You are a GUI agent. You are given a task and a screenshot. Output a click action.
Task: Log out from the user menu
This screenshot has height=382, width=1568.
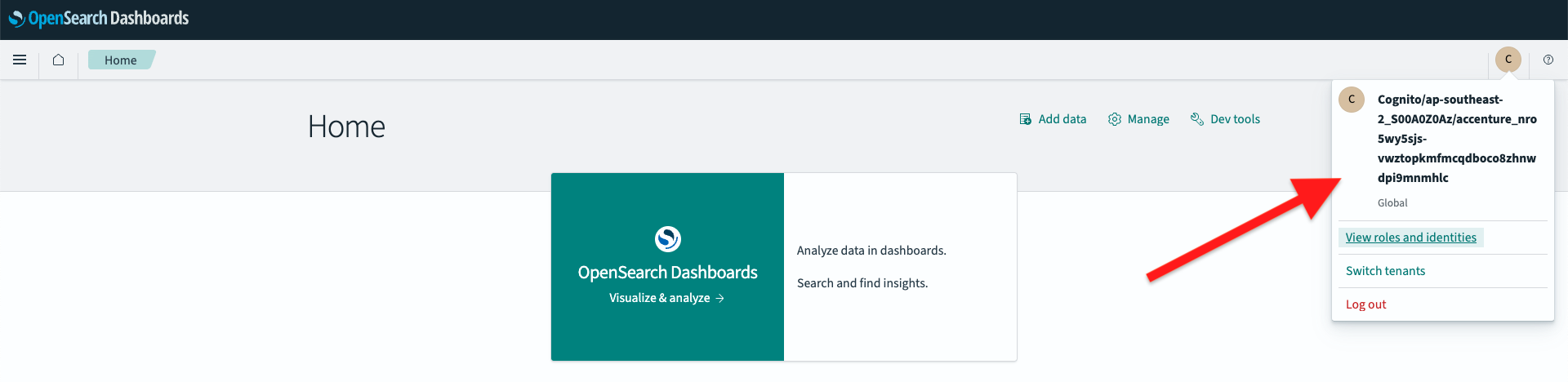tap(1365, 304)
